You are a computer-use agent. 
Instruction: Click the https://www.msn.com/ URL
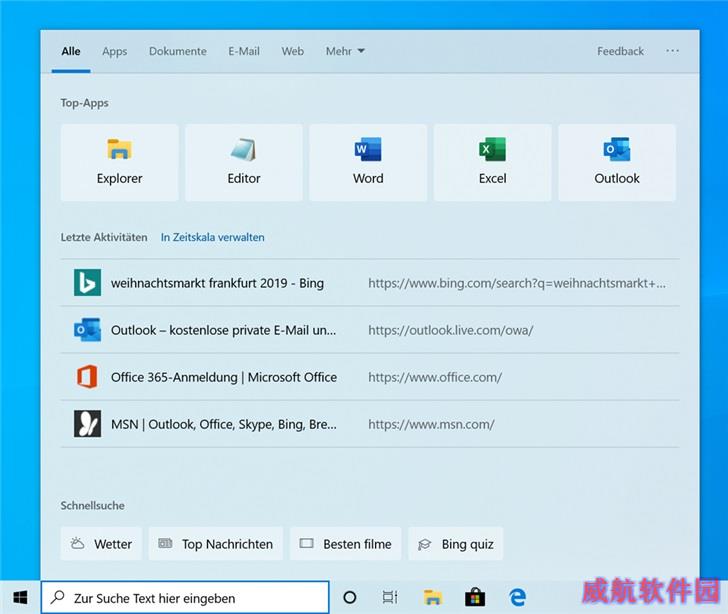click(431, 424)
